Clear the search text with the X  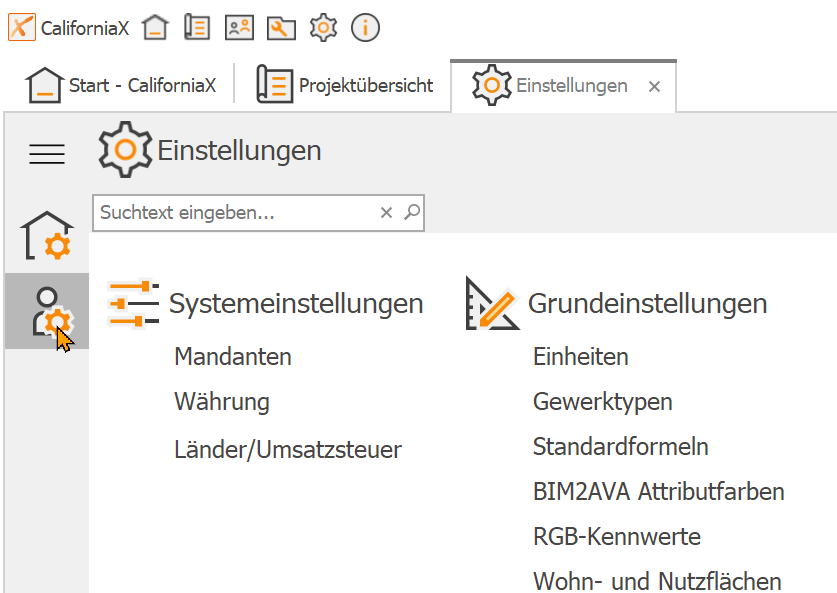[386, 212]
